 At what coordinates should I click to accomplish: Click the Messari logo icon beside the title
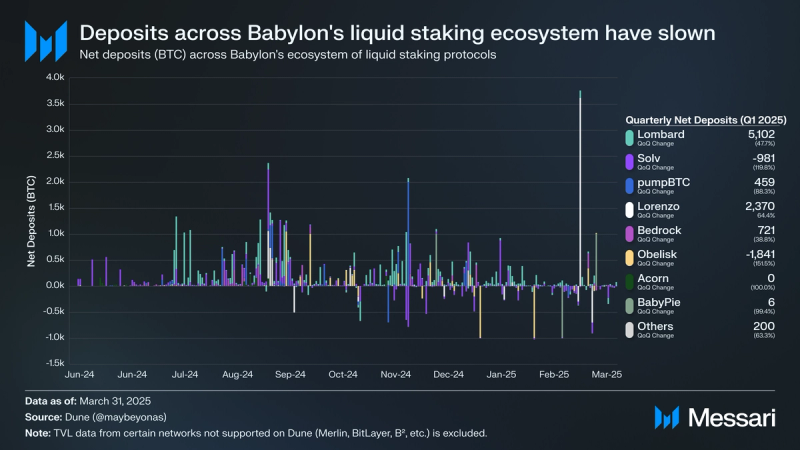coord(46,41)
